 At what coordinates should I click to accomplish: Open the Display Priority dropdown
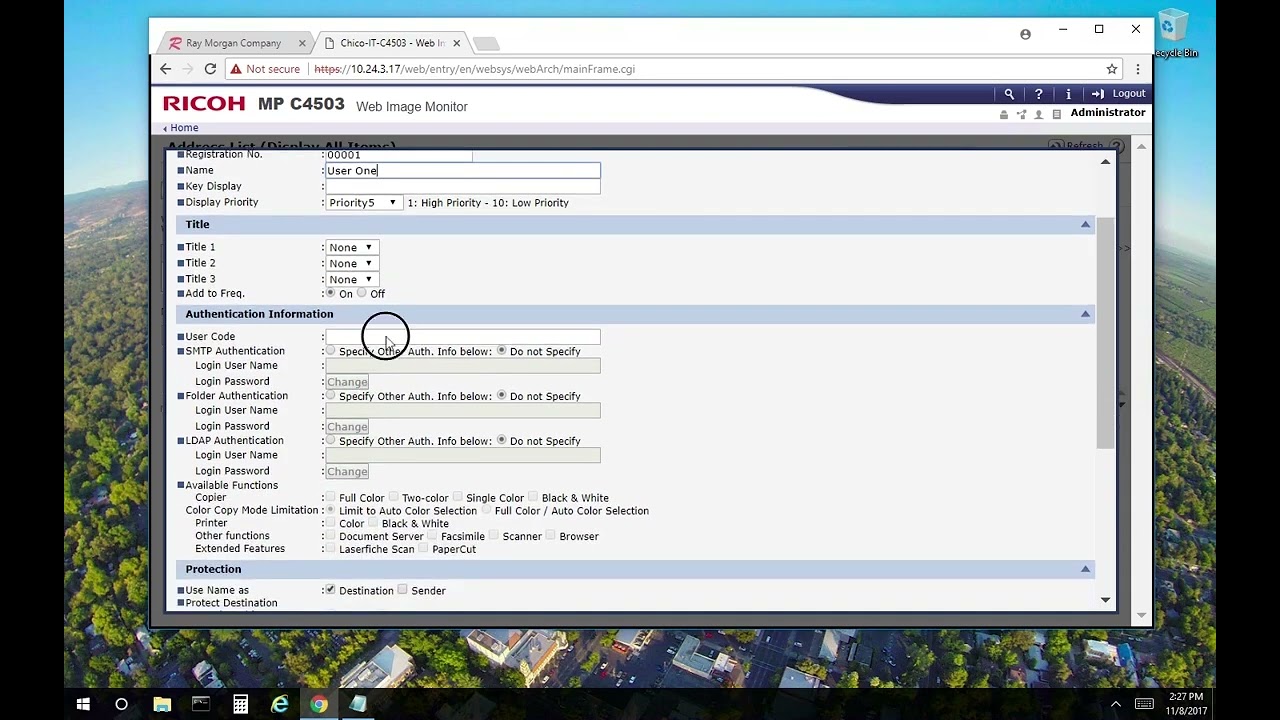tap(363, 203)
